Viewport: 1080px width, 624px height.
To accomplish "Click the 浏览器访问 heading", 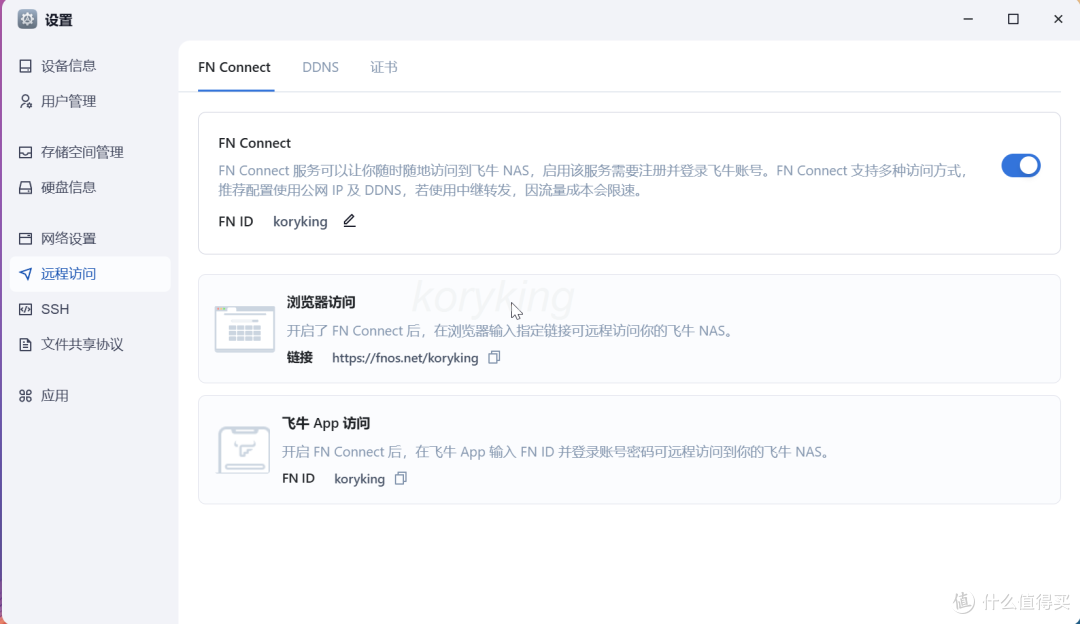I will 321,302.
